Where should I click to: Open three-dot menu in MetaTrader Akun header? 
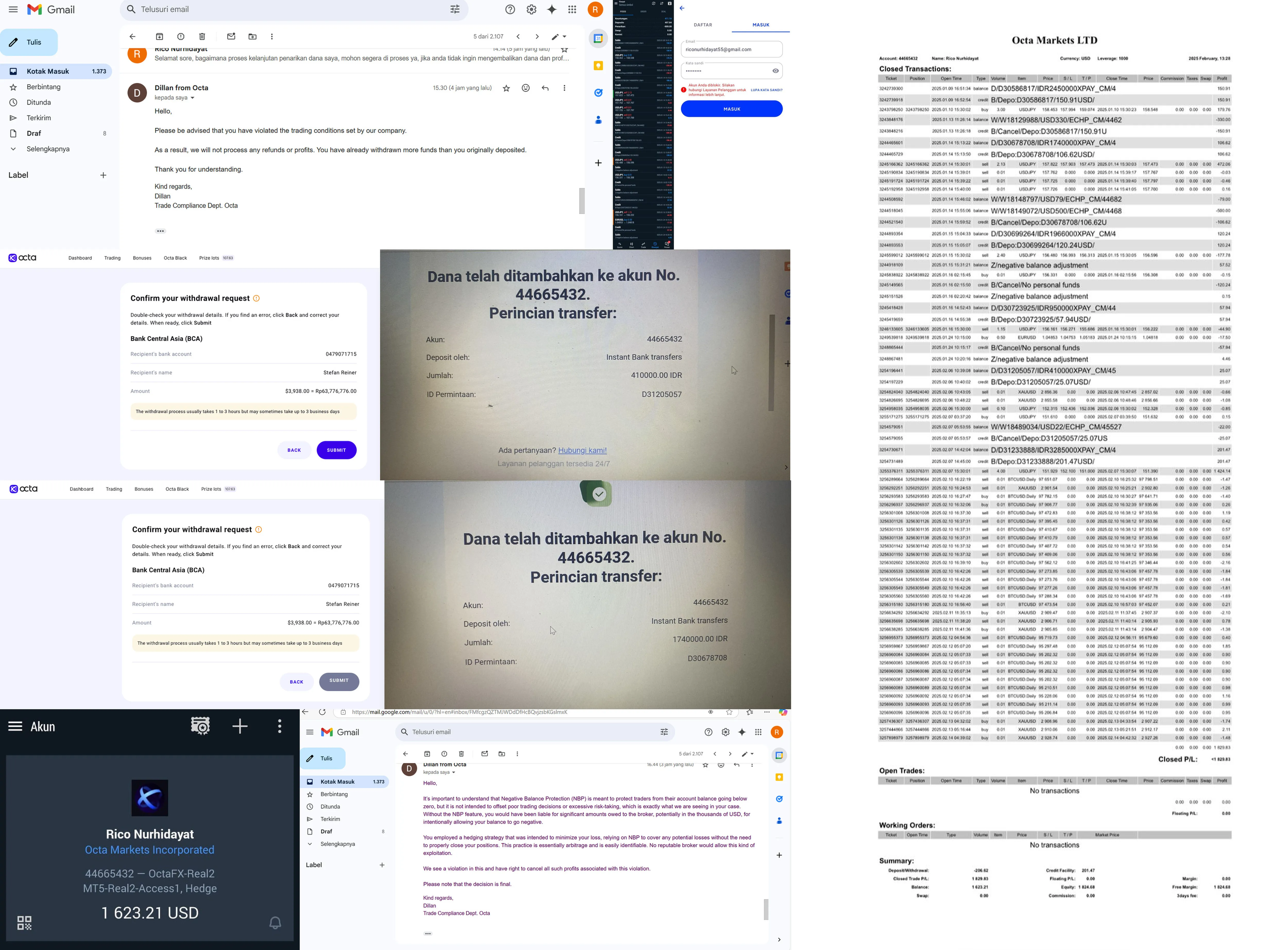click(280, 726)
